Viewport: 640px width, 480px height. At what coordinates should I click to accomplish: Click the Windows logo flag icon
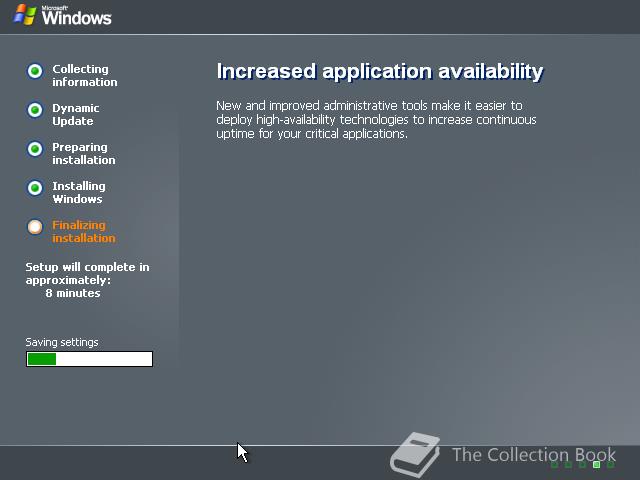24,16
